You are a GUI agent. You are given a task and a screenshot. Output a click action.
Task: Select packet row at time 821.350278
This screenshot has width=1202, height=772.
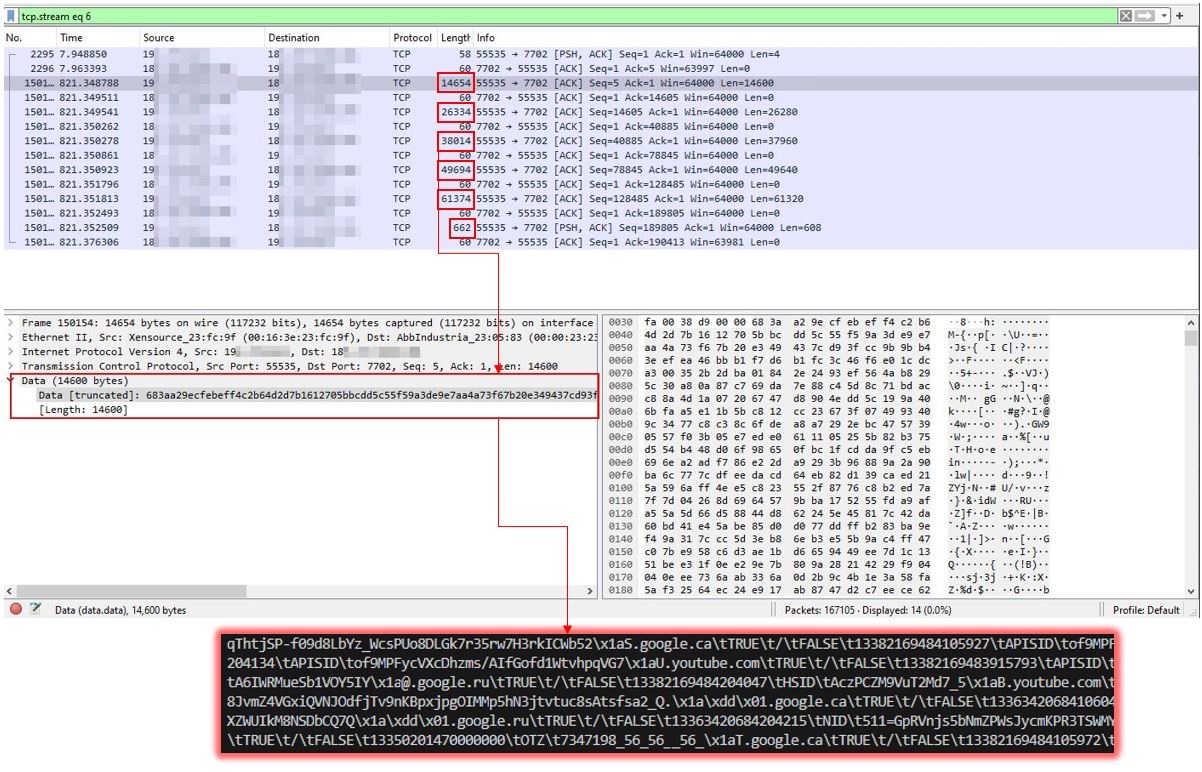coord(600,140)
